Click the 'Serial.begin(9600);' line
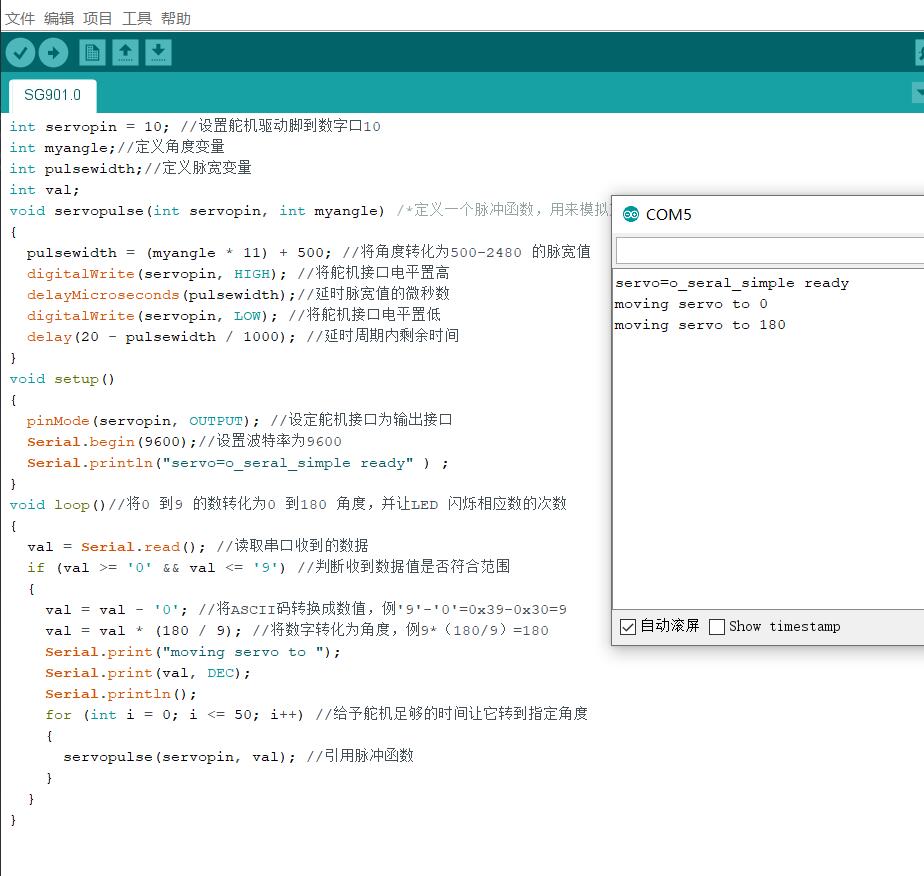924x876 pixels. tap(184, 442)
